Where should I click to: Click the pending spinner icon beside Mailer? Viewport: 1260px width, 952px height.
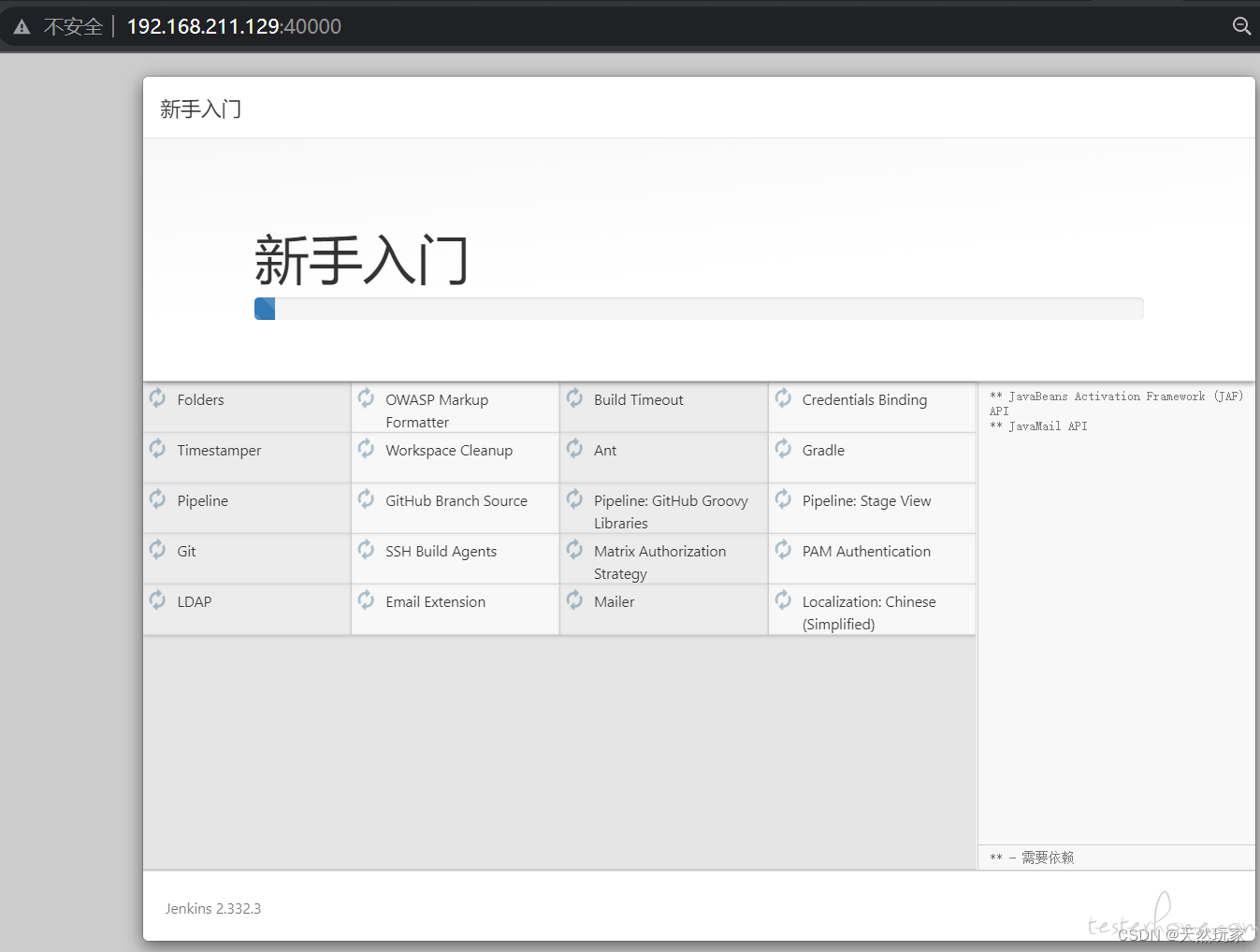click(575, 599)
